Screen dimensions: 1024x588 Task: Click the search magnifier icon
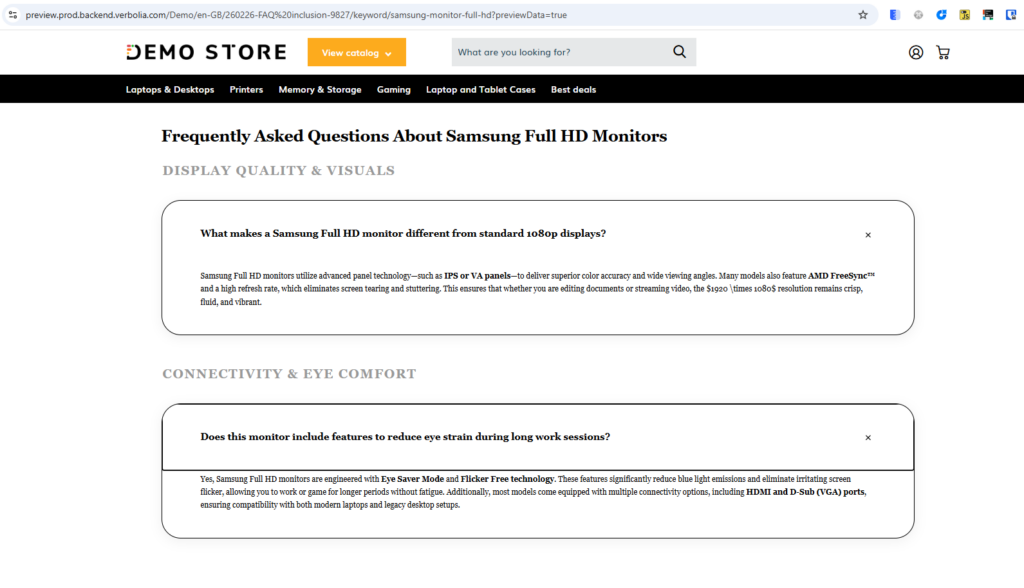point(680,52)
